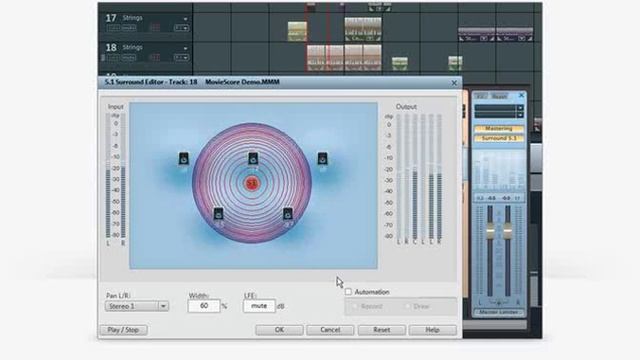Select the first clip on track 17

(x=297, y=31)
